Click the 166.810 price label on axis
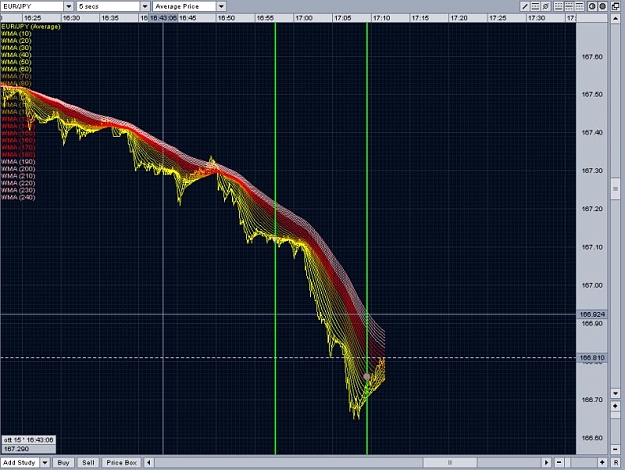Screen dimensions: 625x470 [592, 358]
